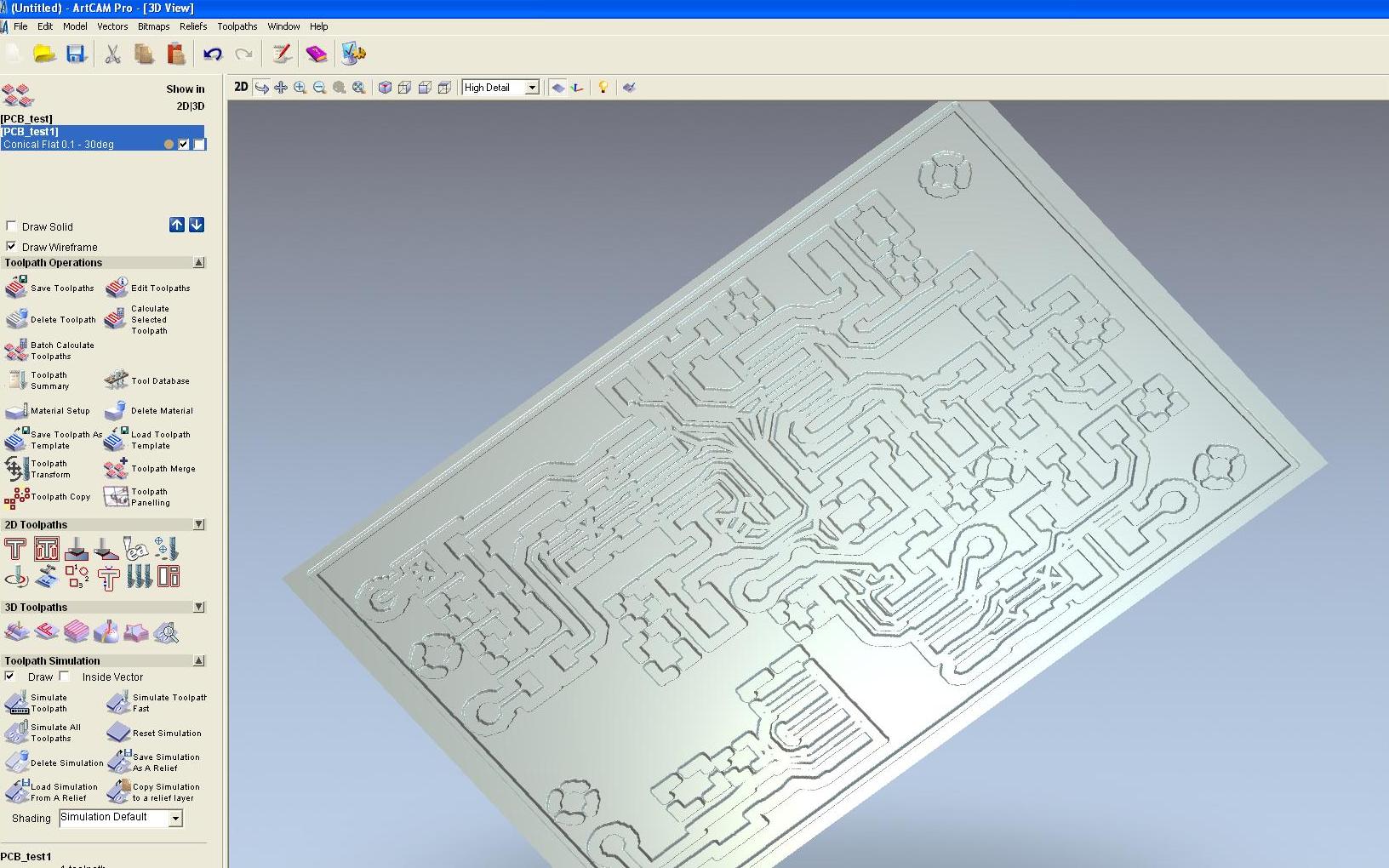Open the High Detail resolution dropdown

click(x=532, y=88)
